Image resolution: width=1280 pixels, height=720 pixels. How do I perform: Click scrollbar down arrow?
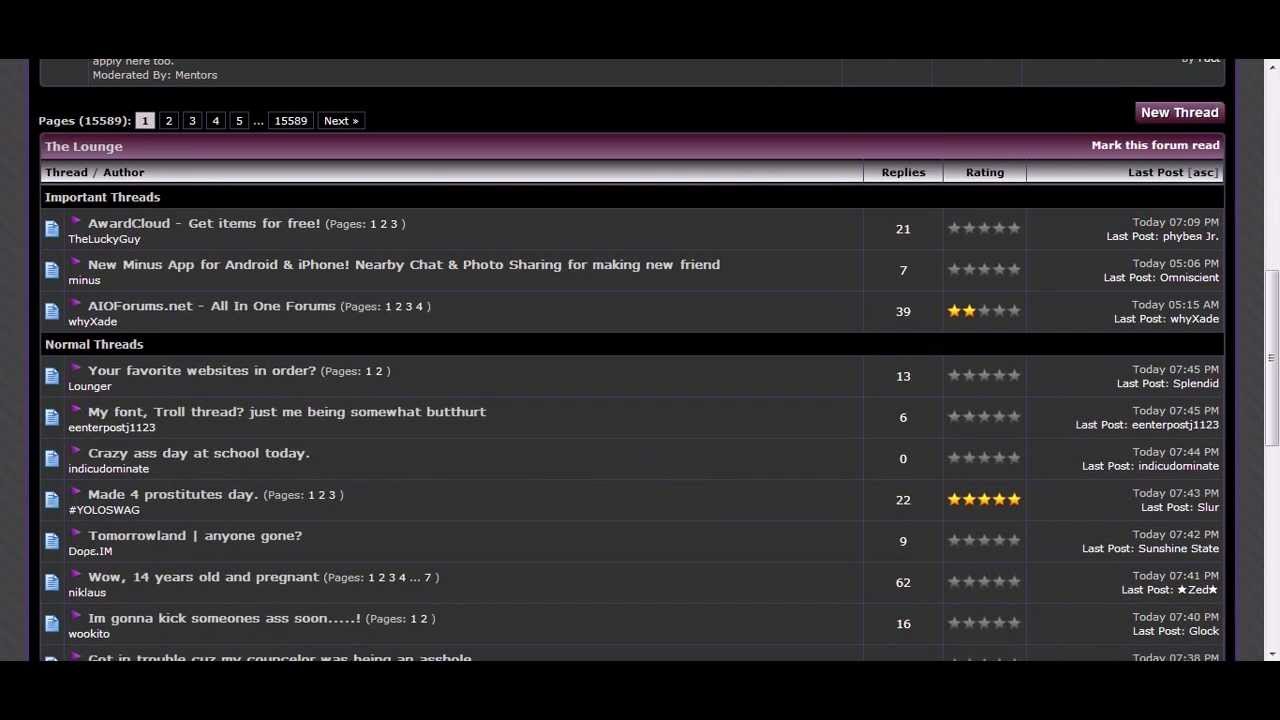pyautogui.click(x=1271, y=654)
